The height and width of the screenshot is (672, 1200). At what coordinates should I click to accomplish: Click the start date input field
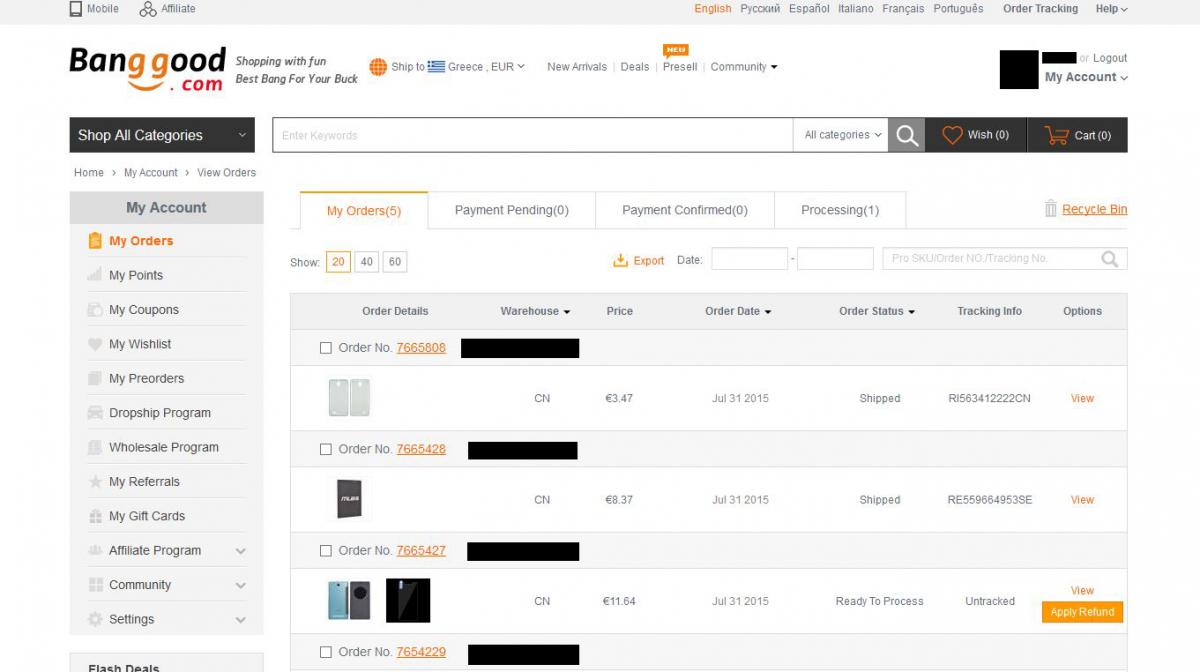750,259
